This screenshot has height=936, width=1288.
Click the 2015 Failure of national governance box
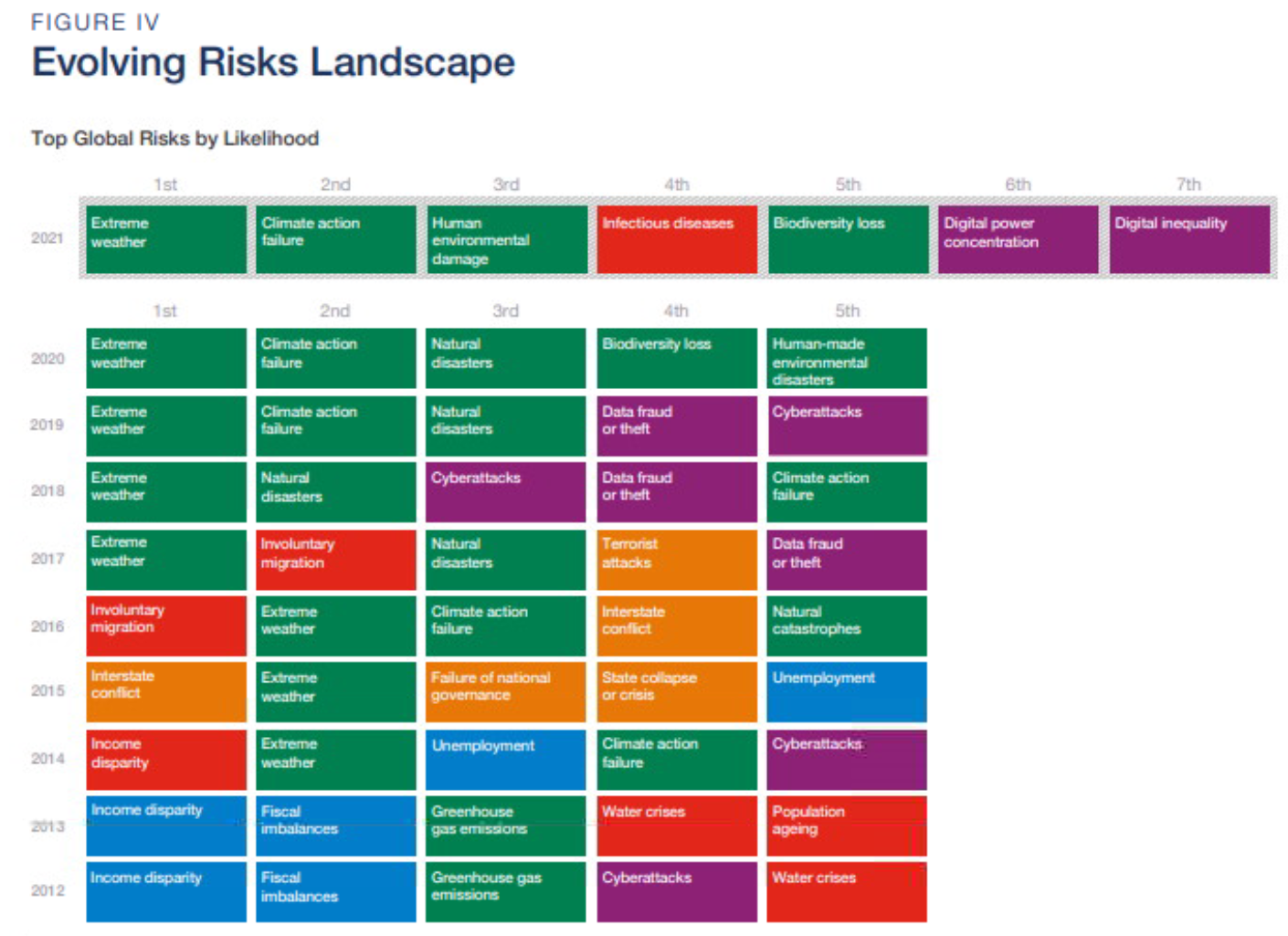tap(505, 691)
